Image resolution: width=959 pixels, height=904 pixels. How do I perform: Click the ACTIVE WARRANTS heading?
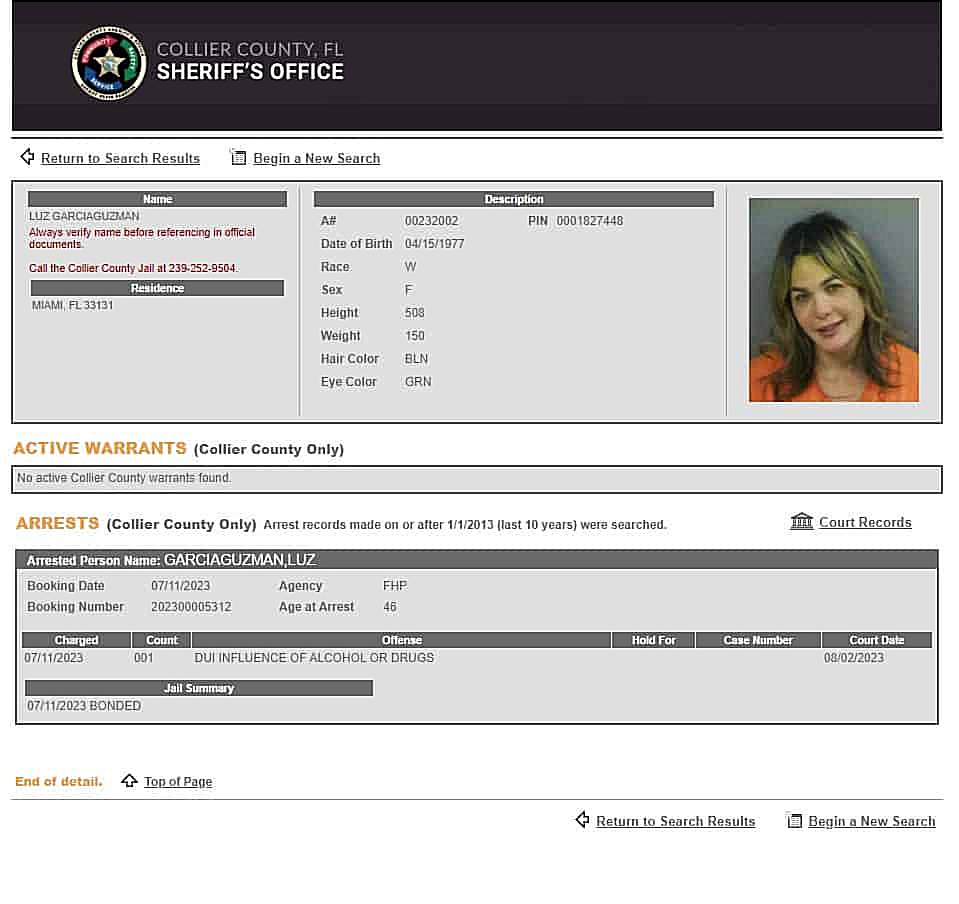click(x=100, y=448)
